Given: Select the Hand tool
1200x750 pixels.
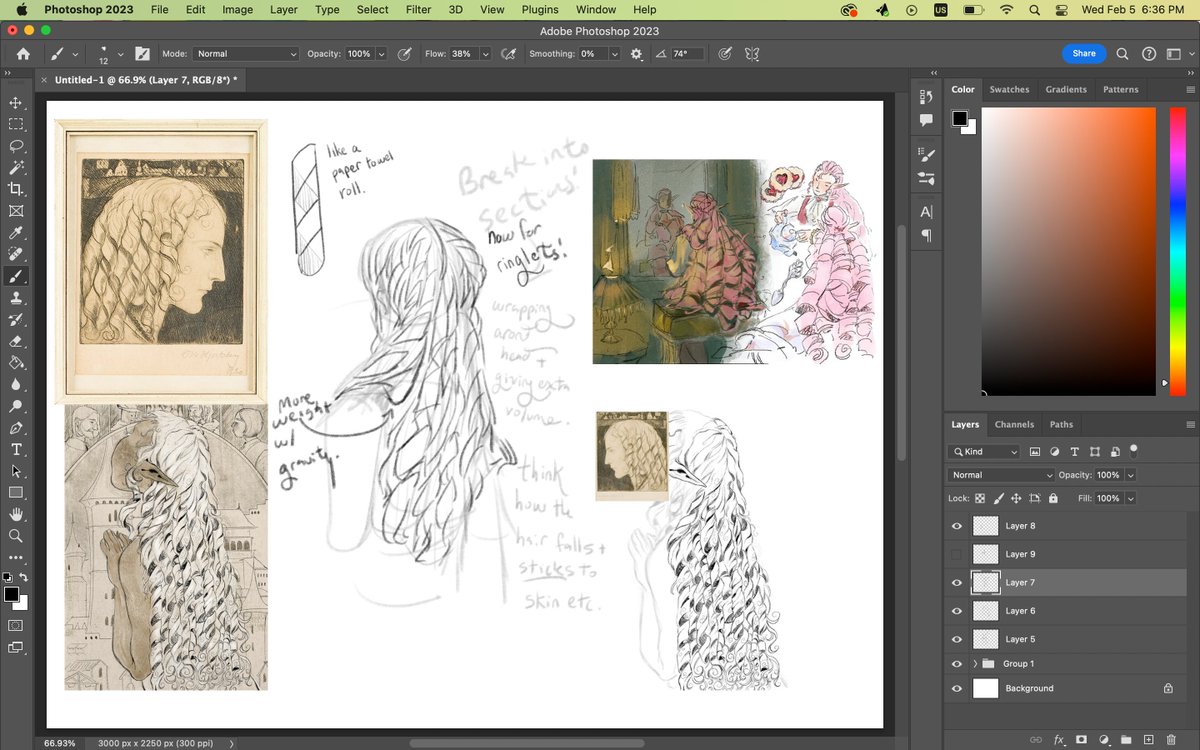Looking at the screenshot, I should point(16,514).
